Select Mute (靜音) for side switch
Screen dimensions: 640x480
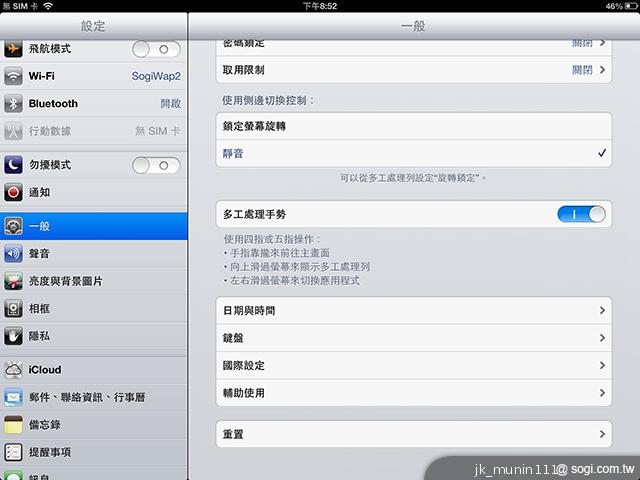(414, 153)
